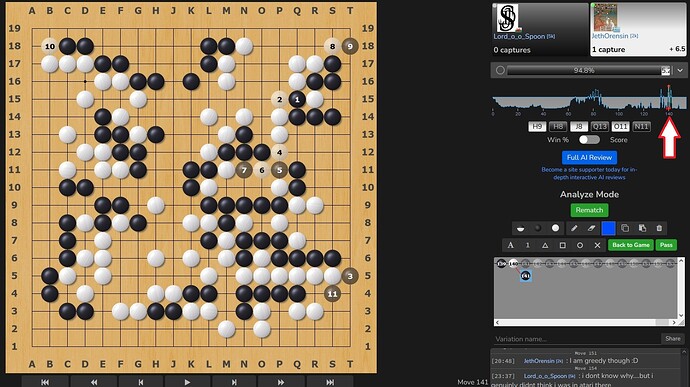Viewport: 690px width, 387px height.
Task: Click the white stone labeled 10 on the board
Action: click(50, 46)
